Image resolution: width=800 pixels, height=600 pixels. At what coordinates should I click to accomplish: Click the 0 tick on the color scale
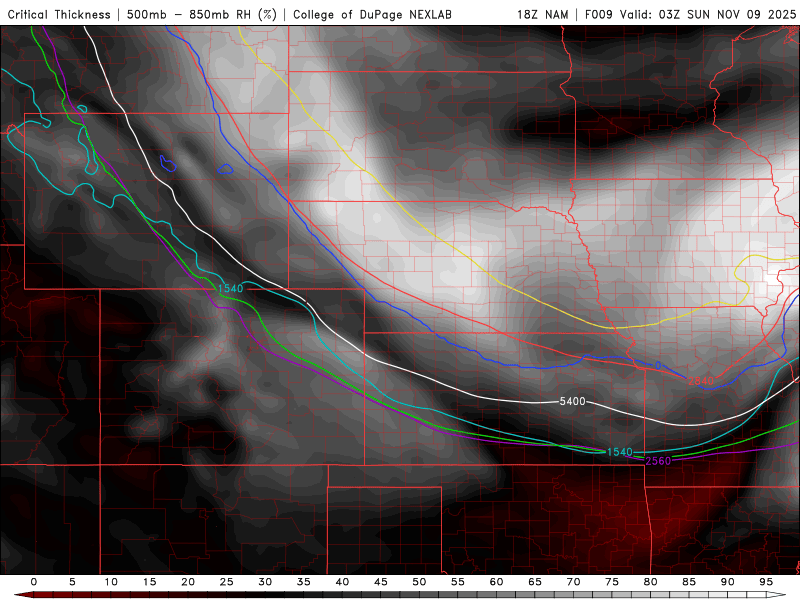click(x=34, y=582)
